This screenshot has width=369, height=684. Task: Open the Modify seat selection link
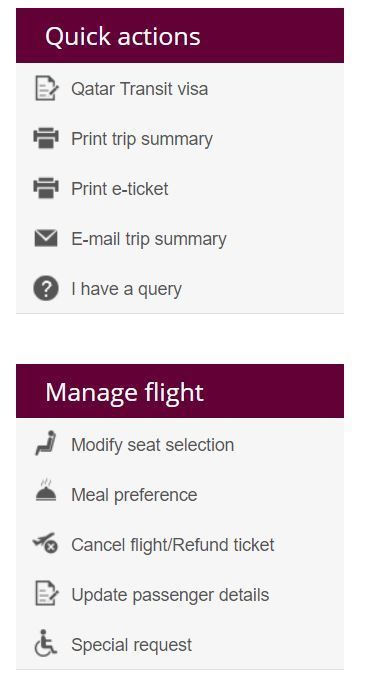tap(153, 445)
